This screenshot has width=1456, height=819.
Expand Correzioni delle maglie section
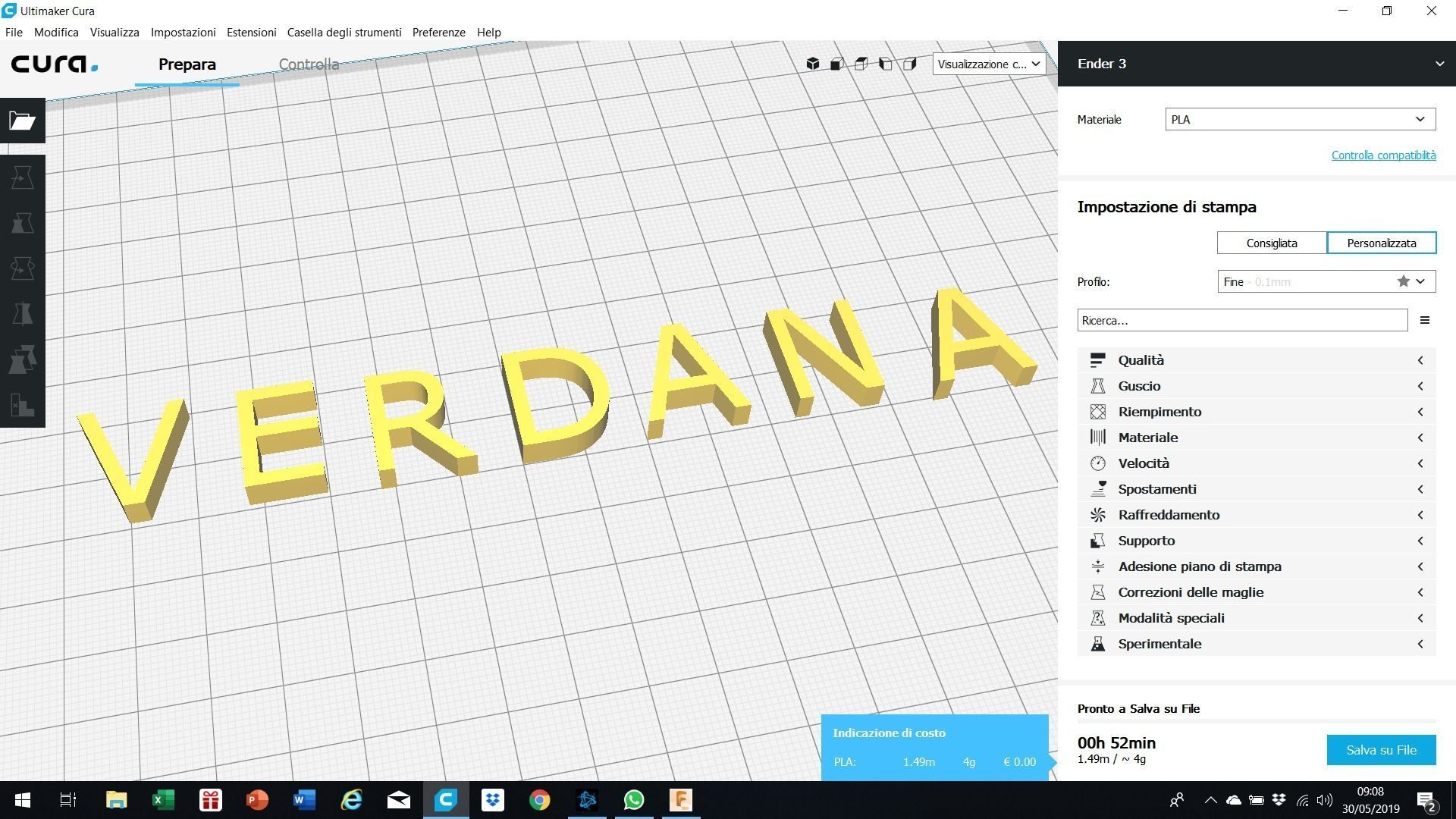tap(1257, 592)
